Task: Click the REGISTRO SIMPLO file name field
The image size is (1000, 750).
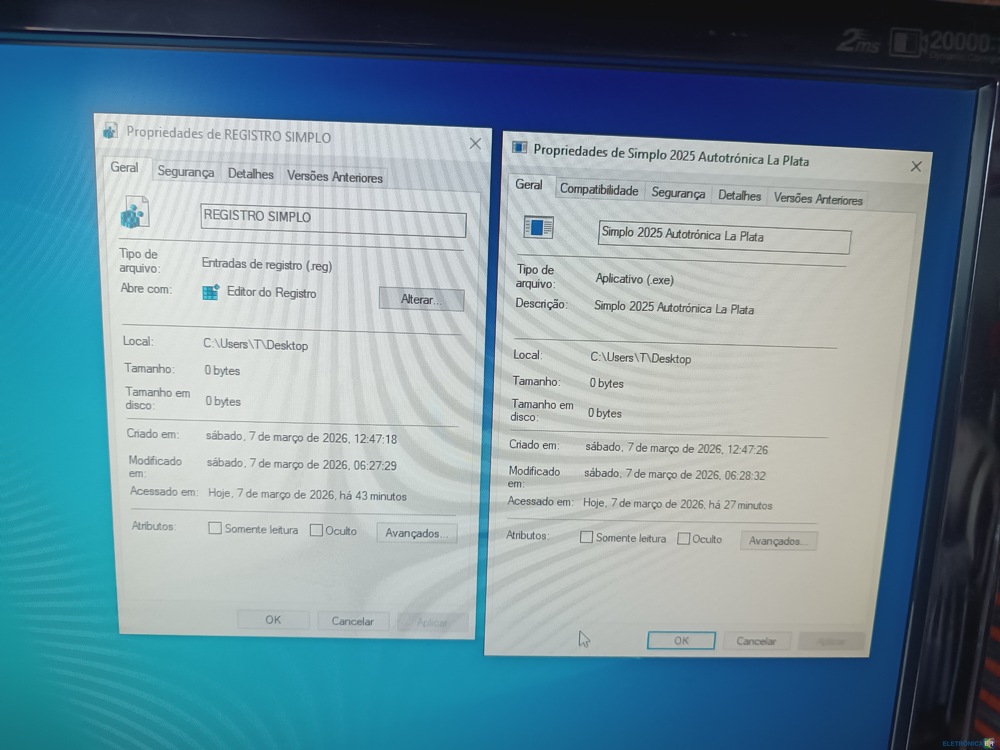Action: pyautogui.click(x=333, y=222)
